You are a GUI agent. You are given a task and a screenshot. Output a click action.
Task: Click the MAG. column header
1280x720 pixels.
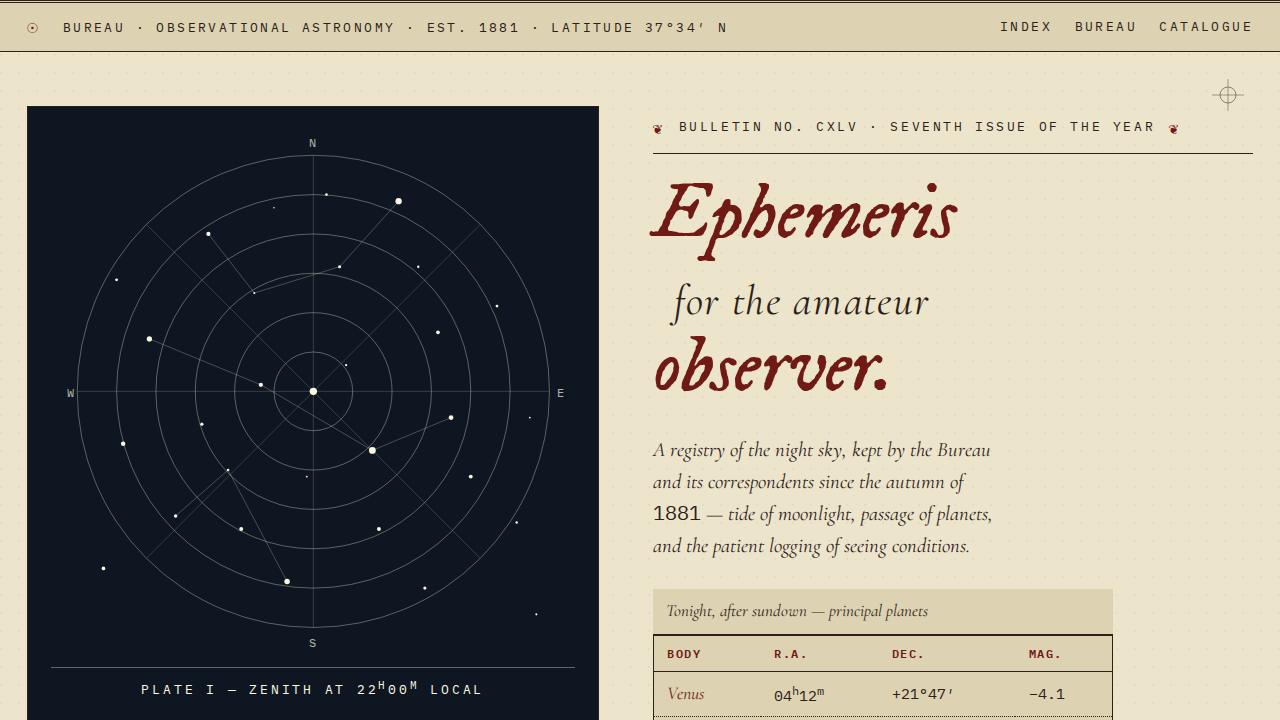[x=1045, y=654]
